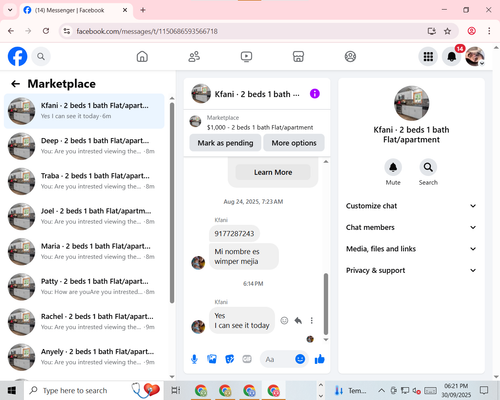Reply to the 'I can see it today' message

pyautogui.click(x=298, y=320)
